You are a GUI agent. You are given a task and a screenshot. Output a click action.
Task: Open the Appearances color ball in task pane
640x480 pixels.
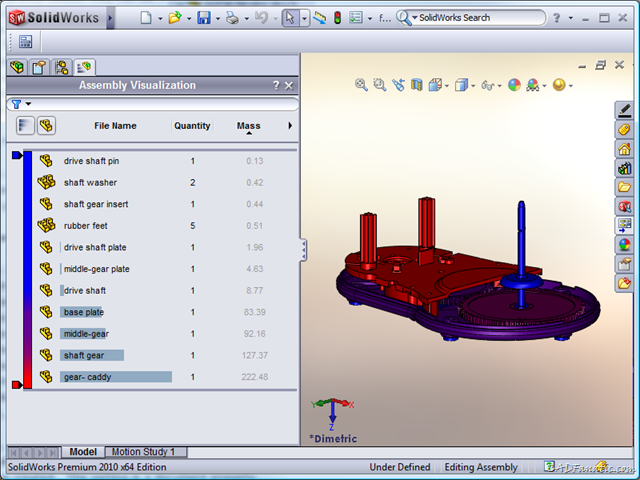pos(624,245)
